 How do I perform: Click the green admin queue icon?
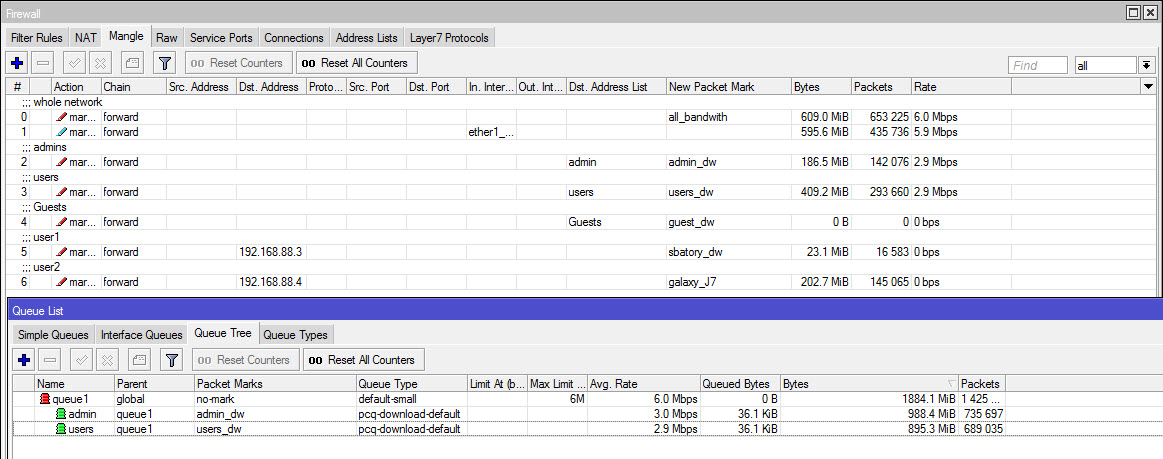pos(61,414)
